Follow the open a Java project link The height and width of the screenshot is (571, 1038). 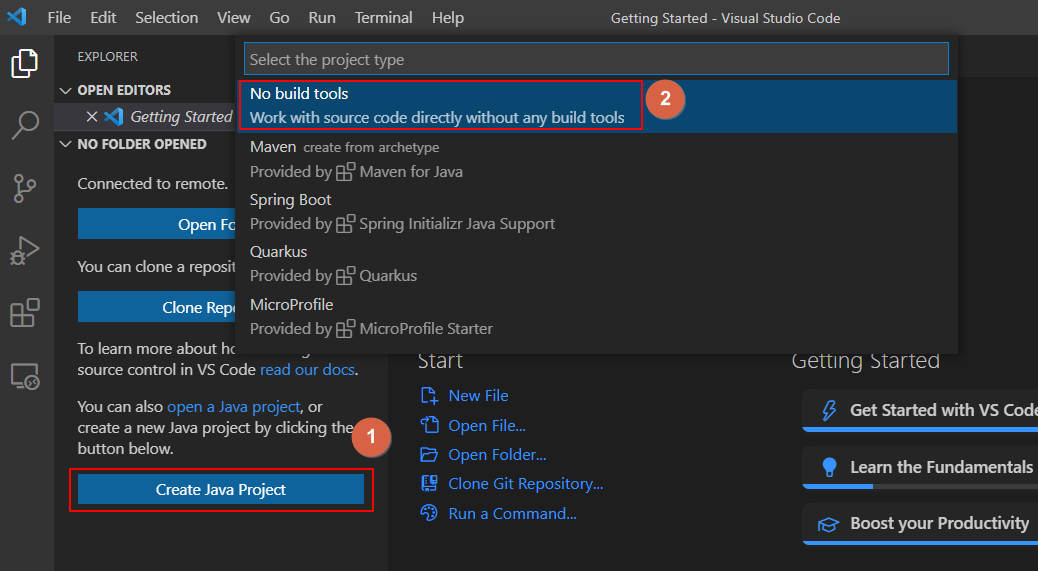coord(234,407)
